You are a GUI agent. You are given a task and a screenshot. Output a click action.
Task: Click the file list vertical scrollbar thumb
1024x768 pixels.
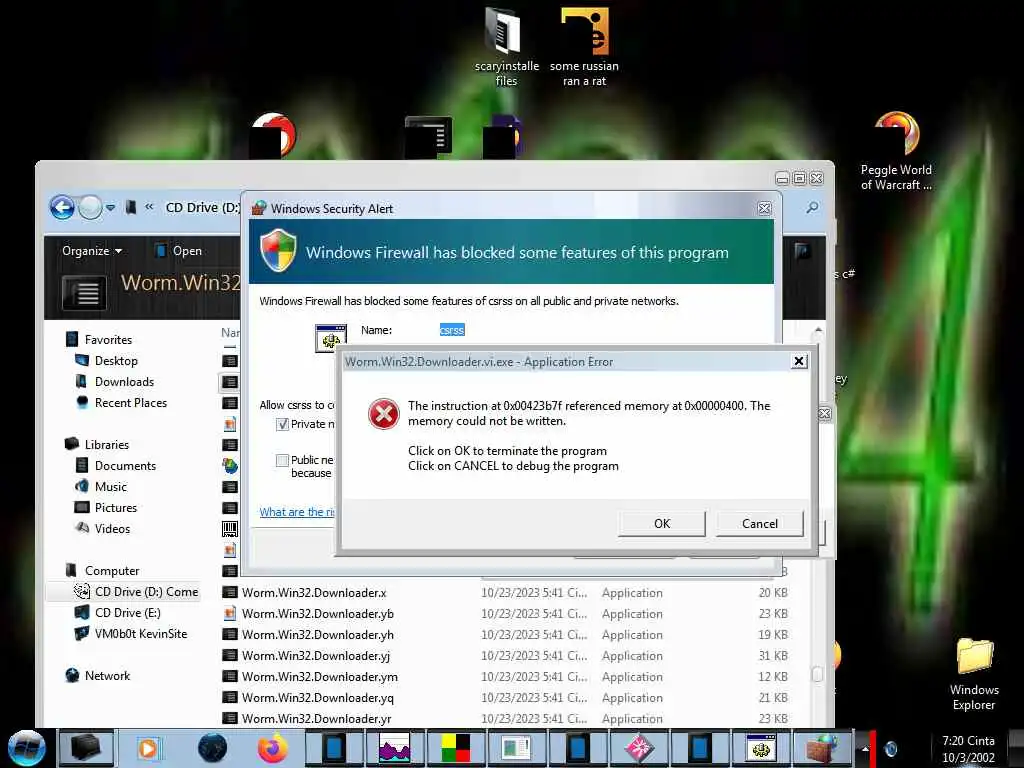(x=817, y=673)
